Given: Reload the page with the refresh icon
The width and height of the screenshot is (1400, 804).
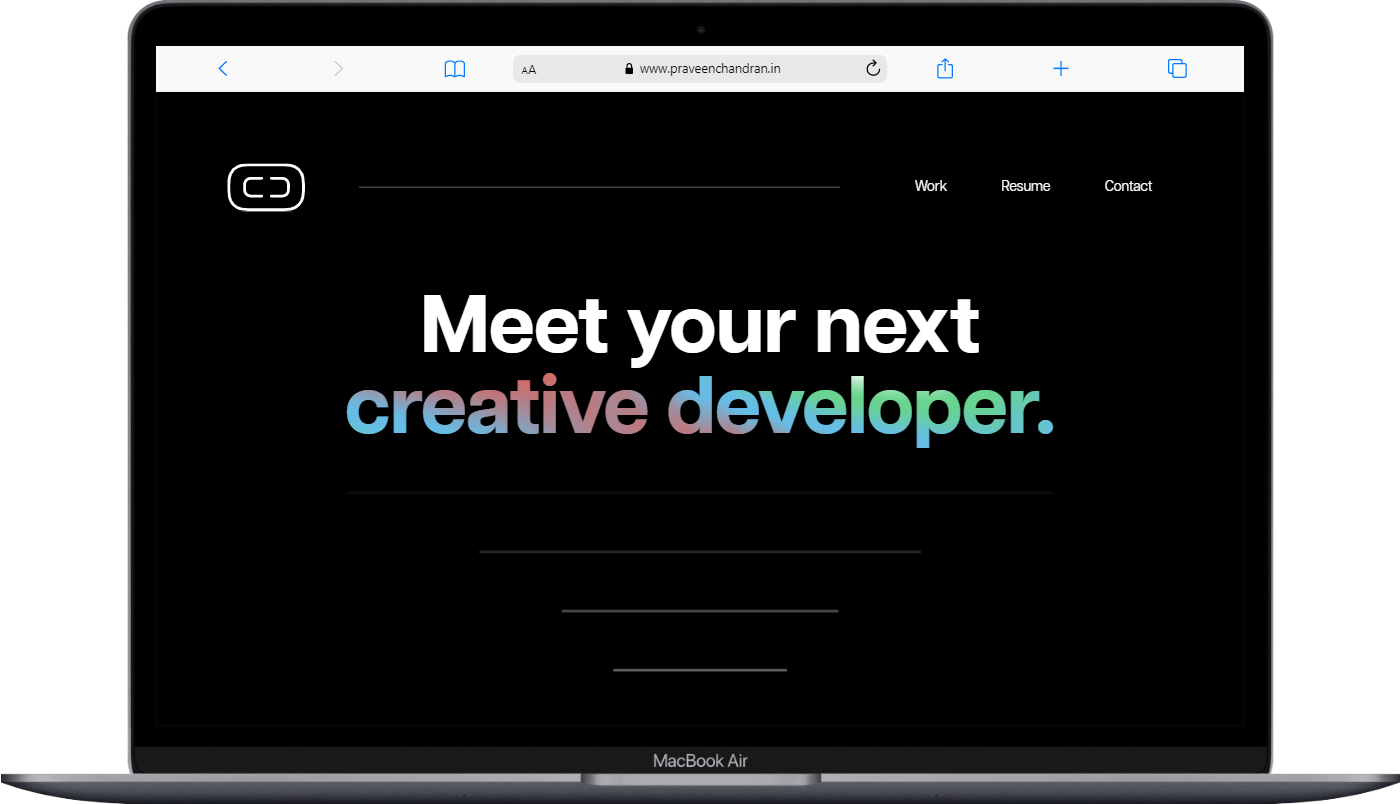Looking at the screenshot, I should pyautogui.click(x=872, y=68).
